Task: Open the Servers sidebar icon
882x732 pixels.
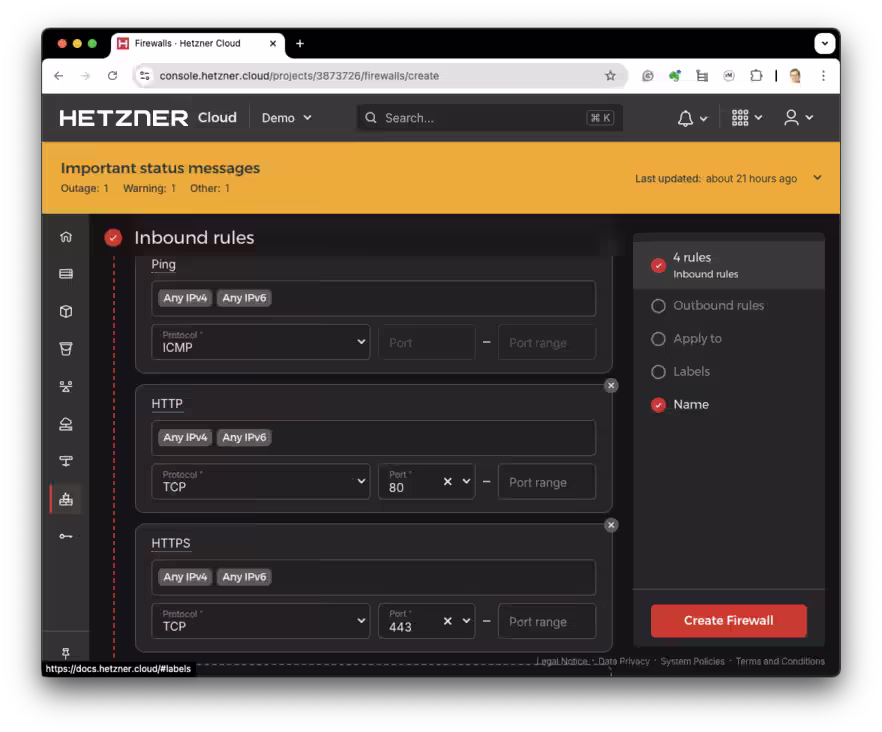Action: tap(66, 274)
